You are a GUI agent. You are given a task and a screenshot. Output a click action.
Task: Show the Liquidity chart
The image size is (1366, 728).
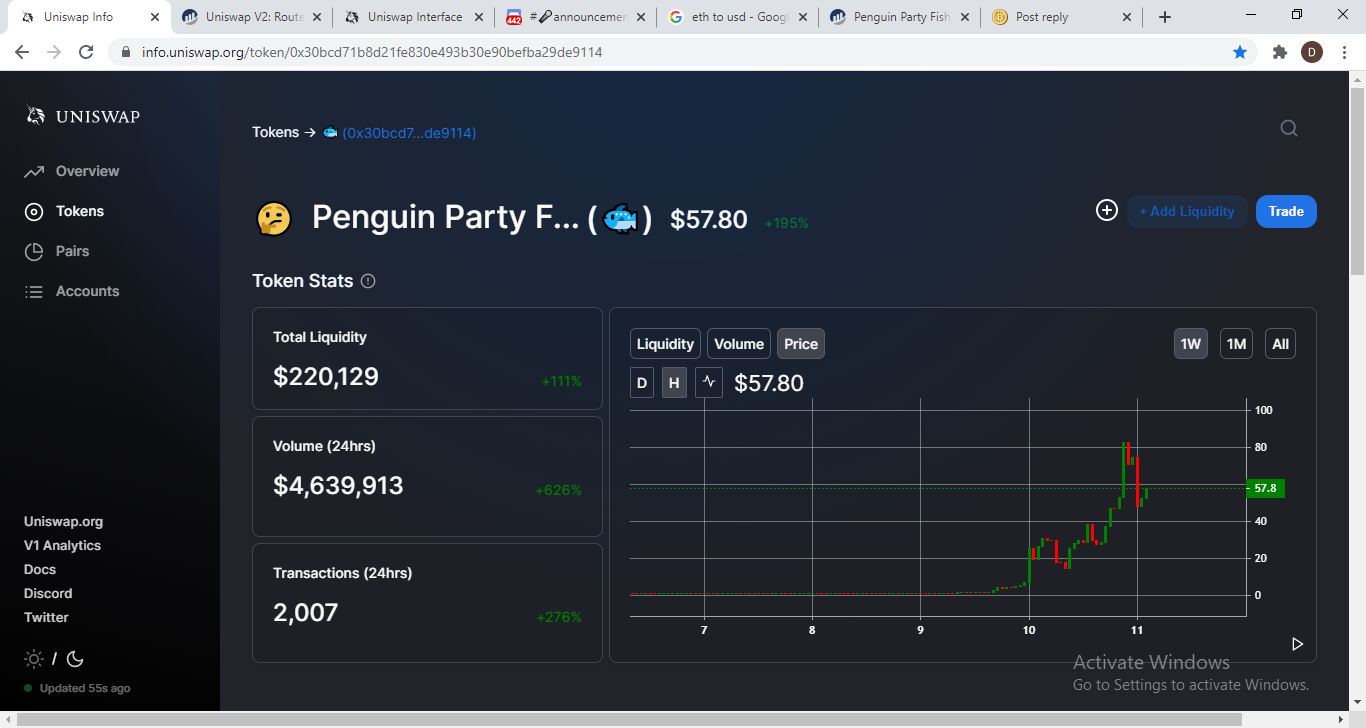(x=665, y=344)
